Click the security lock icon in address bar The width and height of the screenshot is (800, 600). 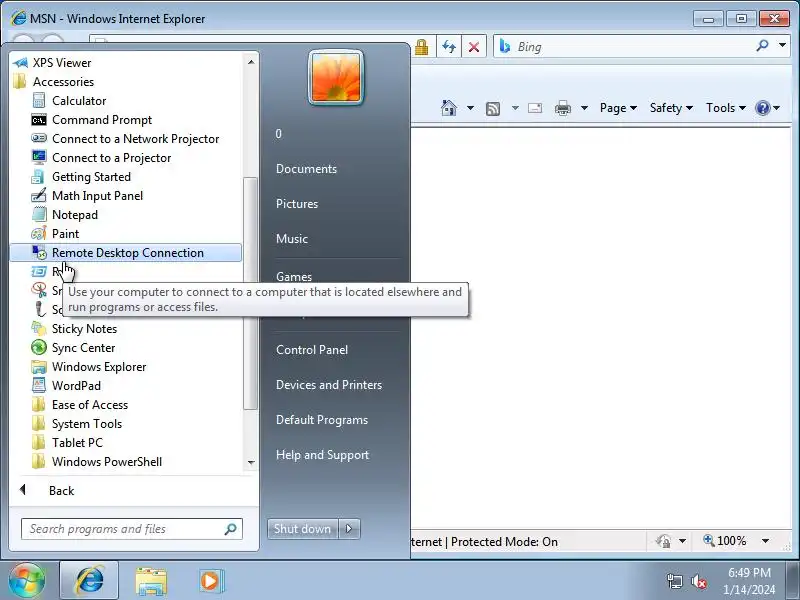coord(421,47)
